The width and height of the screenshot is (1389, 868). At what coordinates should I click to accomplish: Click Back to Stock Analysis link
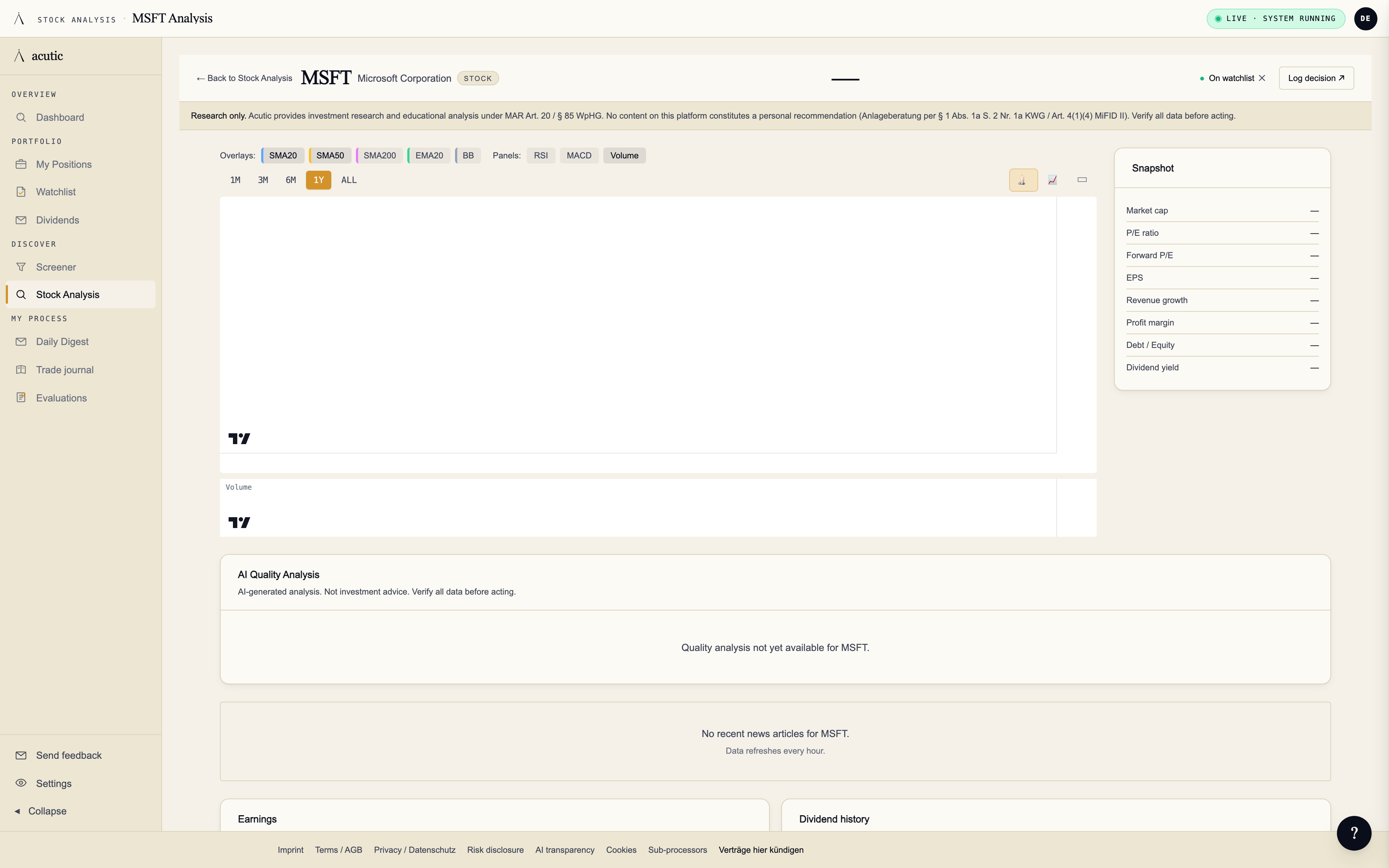tap(244, 78)
